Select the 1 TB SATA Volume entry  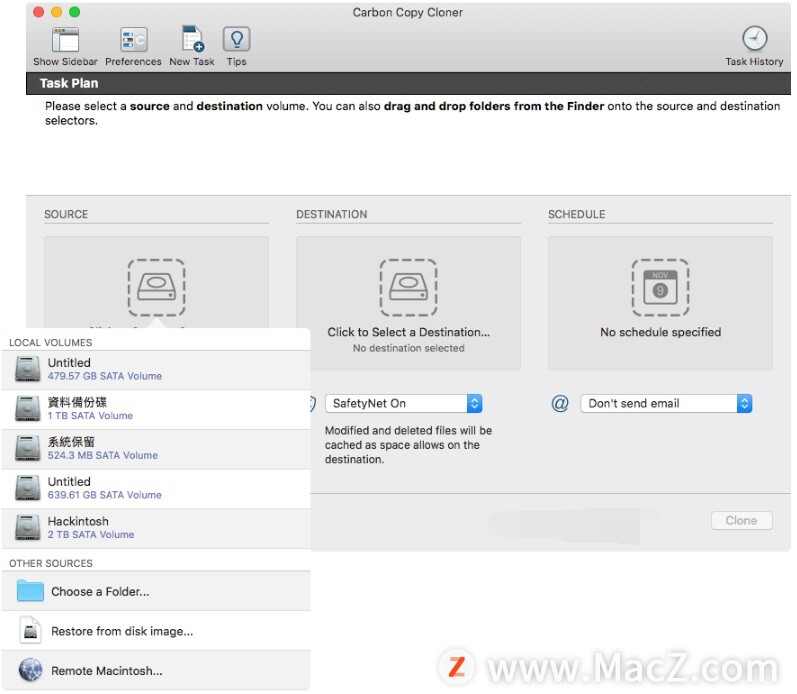156,409
